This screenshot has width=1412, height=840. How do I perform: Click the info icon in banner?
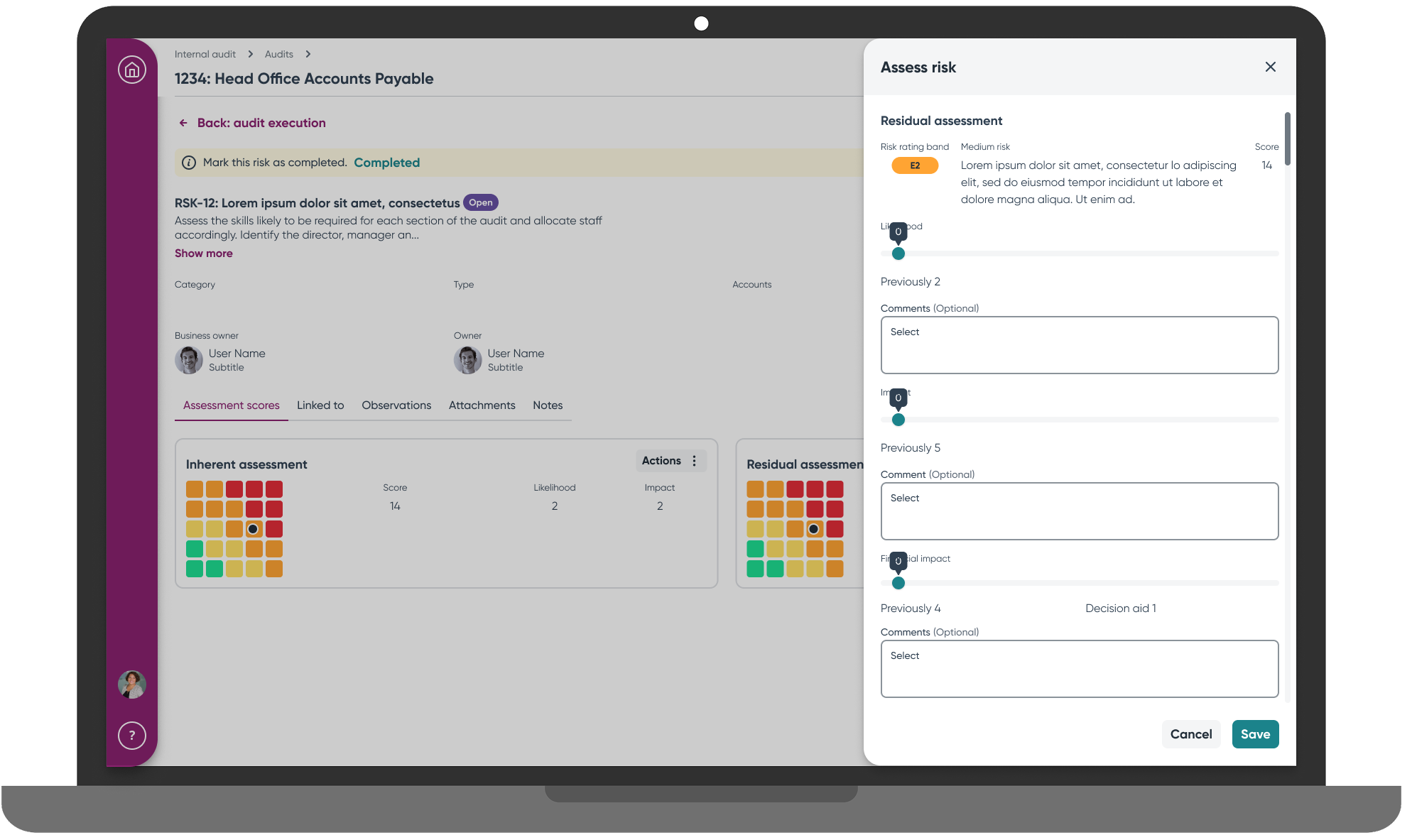189,163
